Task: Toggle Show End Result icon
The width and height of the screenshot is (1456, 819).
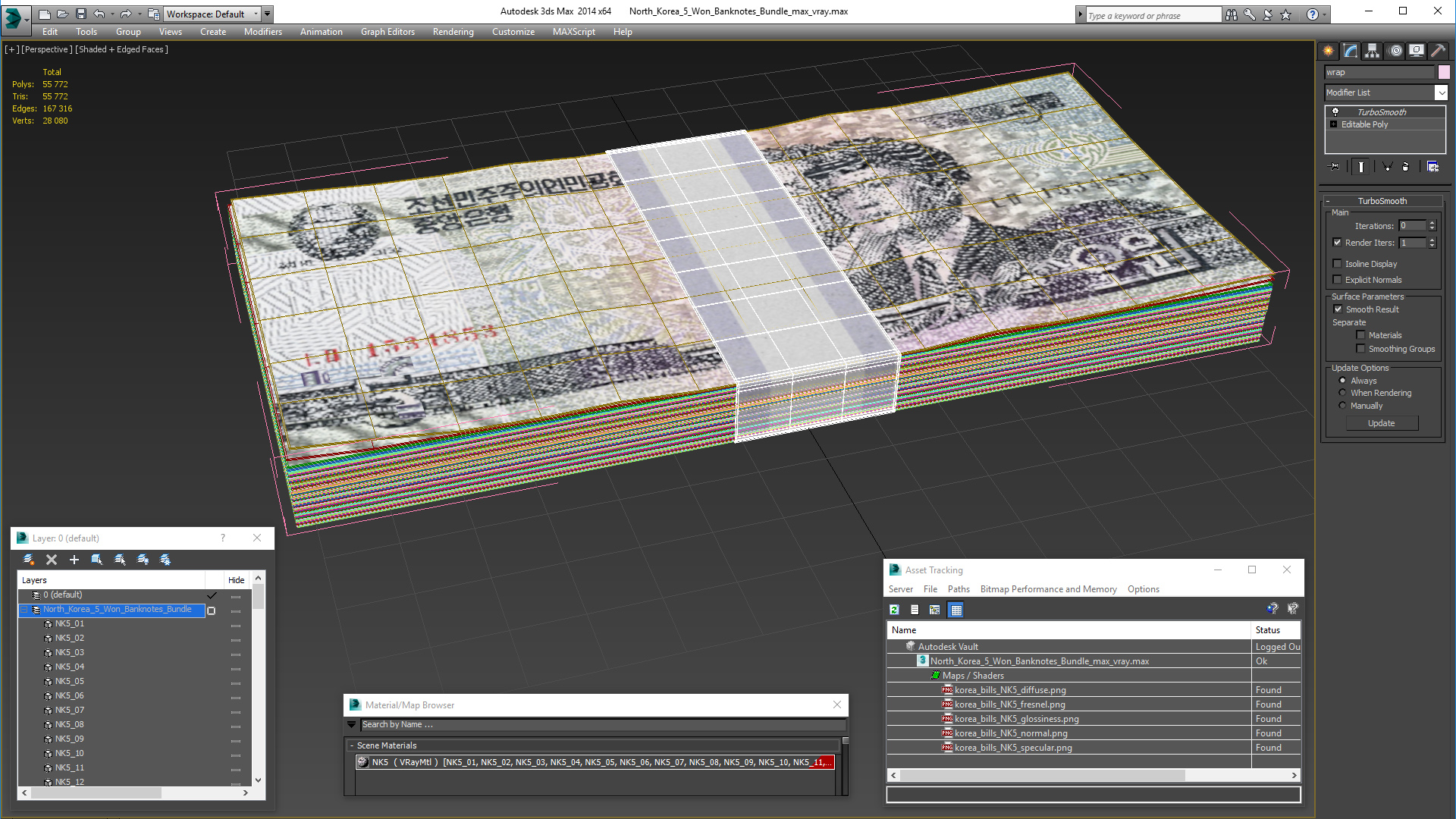Action: (1361, 167)
